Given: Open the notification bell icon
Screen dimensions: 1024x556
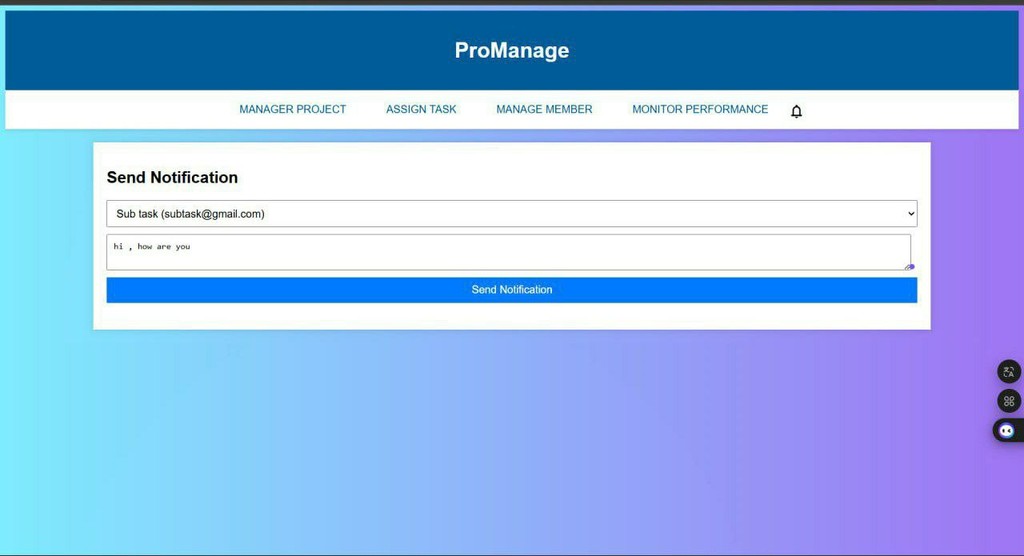Looking at the screenshot, I should [796, 111].
